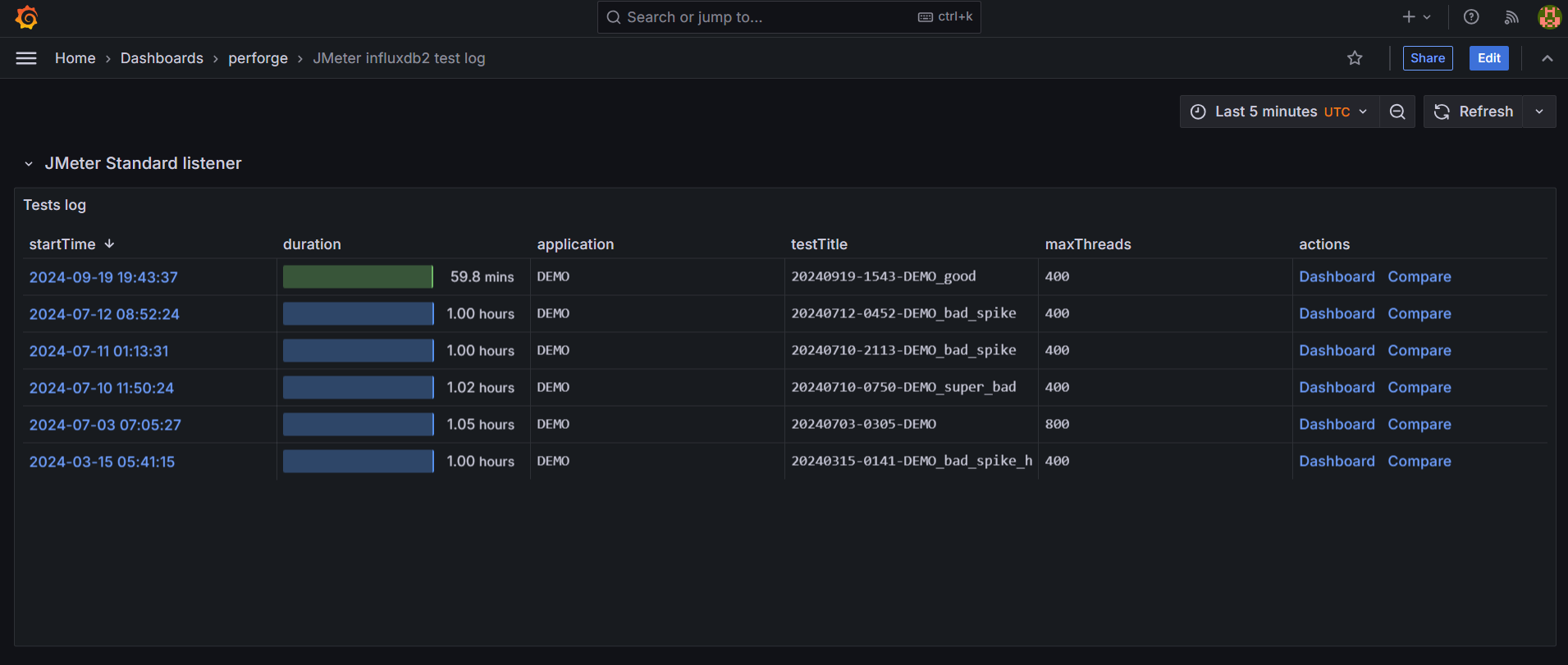This screenshot has height=665, width=1568.
Task: Open the hamburger navigation menu
Action: click(26, 58)
